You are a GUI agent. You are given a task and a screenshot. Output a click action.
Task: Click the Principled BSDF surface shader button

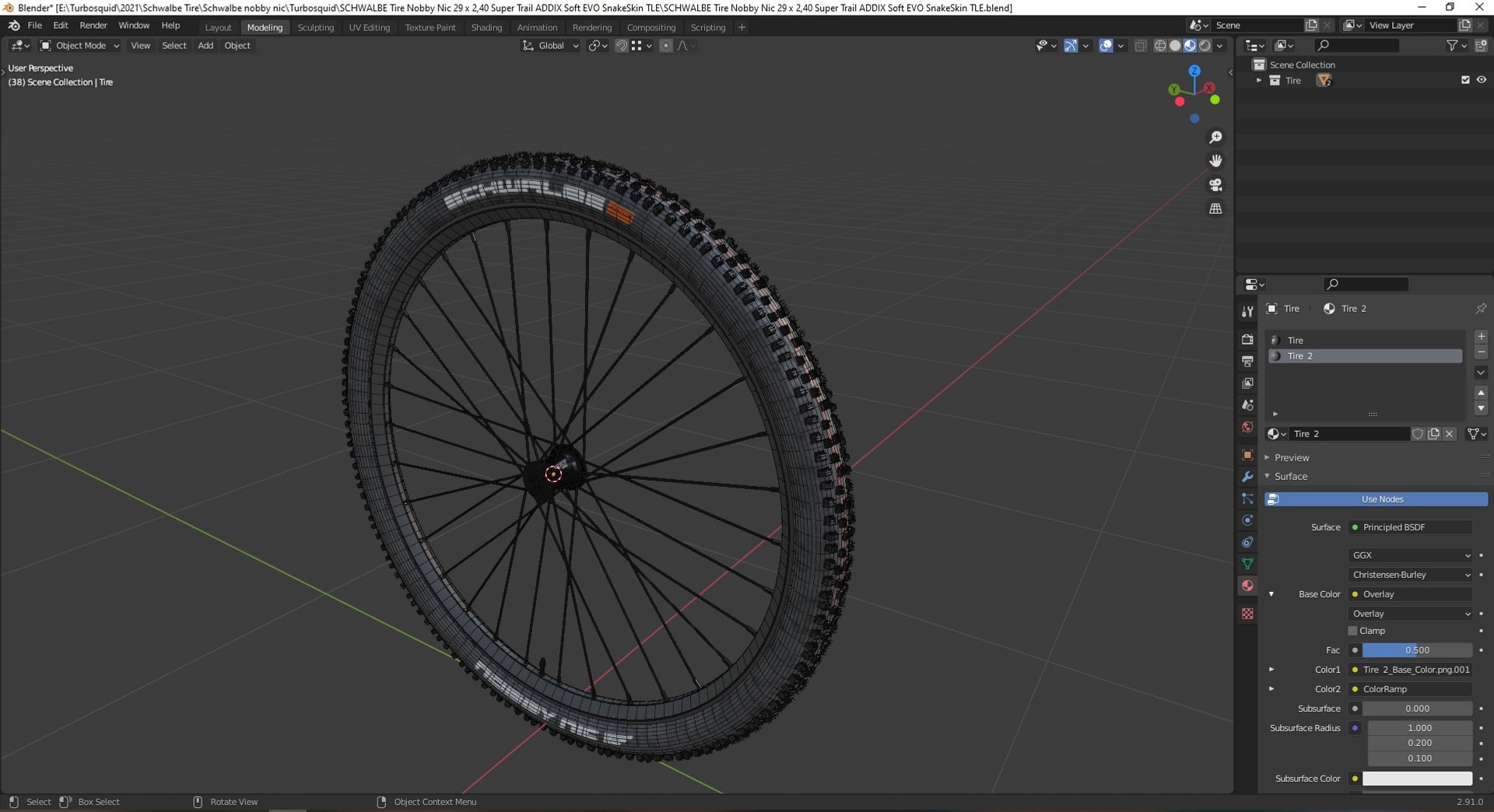click(1411, 527)
